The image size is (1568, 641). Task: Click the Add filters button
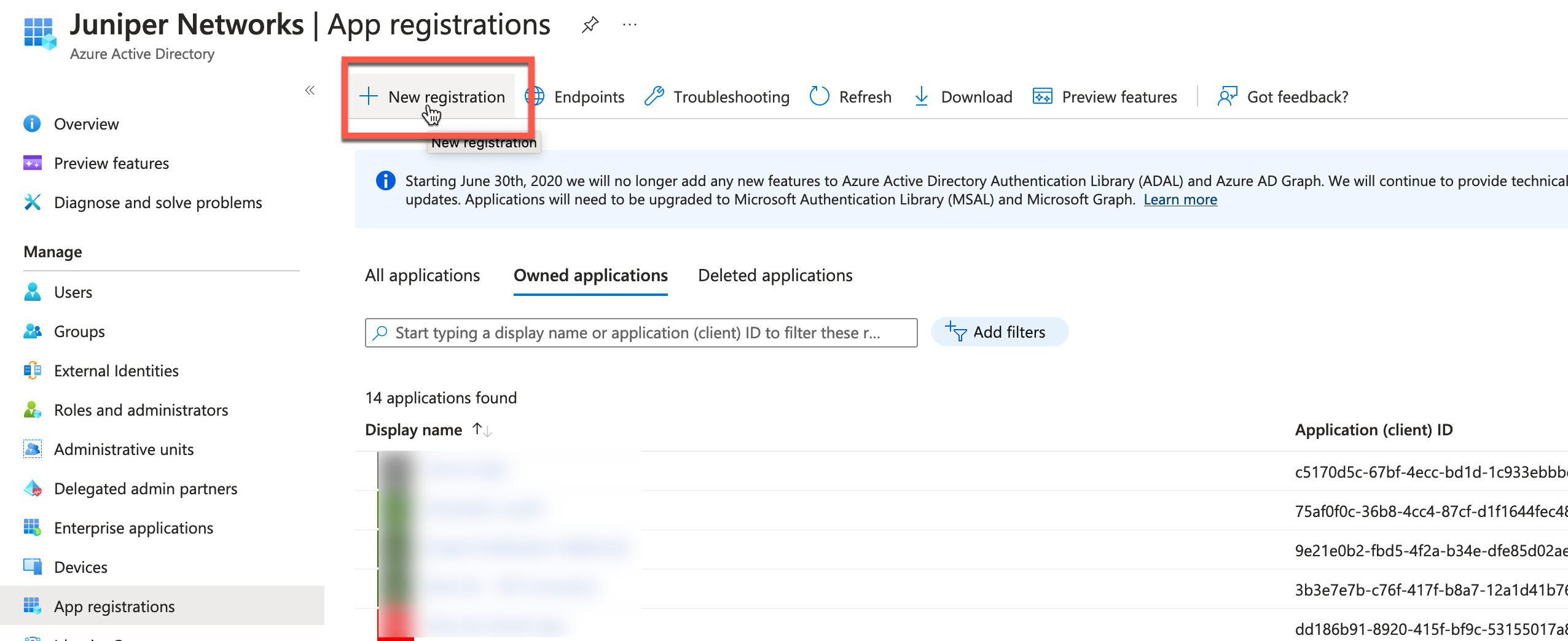[999, 332]
